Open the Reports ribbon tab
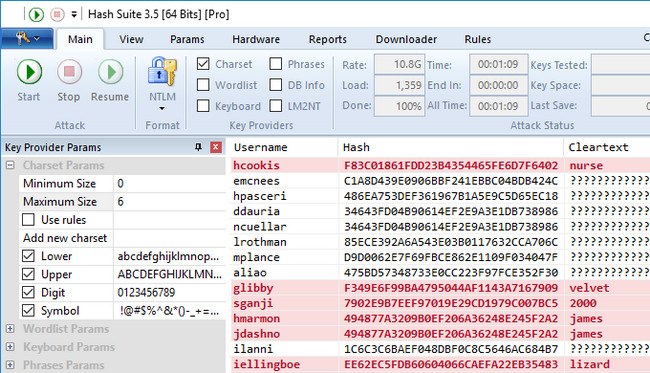Viewport: 650px width, 373px height. (327, 39)
